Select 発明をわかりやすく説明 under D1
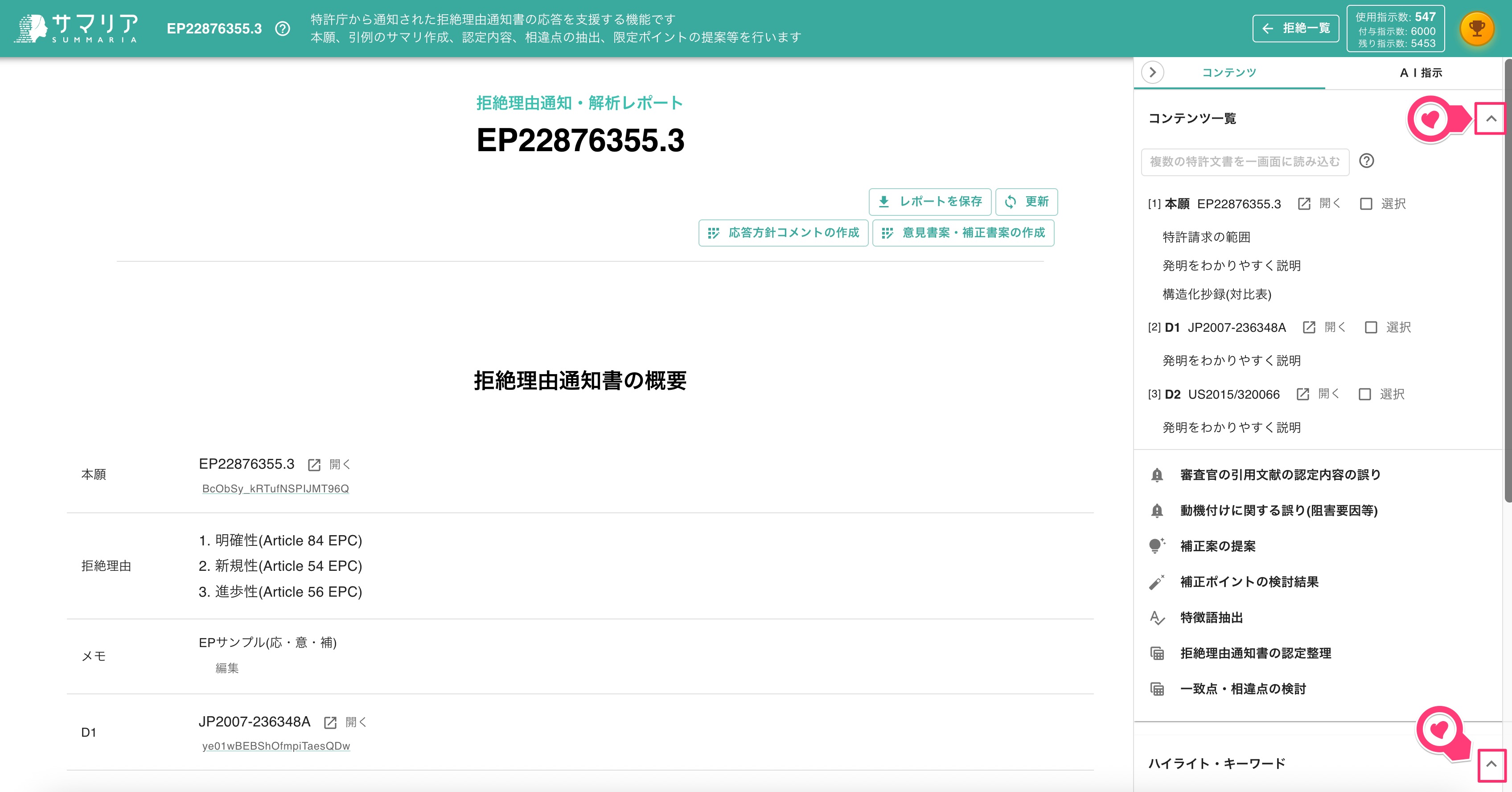Image resolution: width=1512 pixels, height=792 pixels. 1232,360
